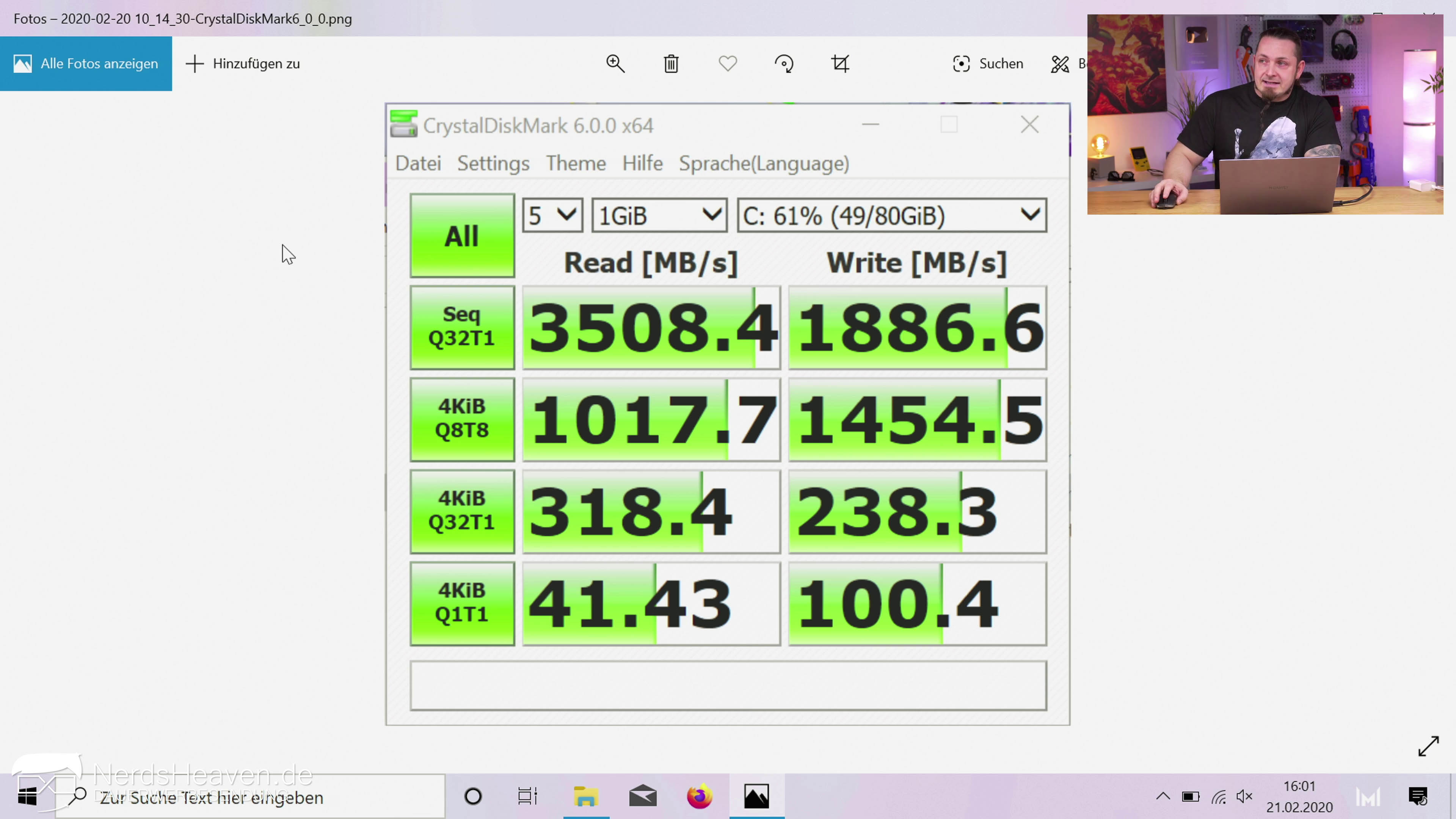Click the Read [MB/s] column header
Viewport: 1456px width, 819px height.
[651, 263]
